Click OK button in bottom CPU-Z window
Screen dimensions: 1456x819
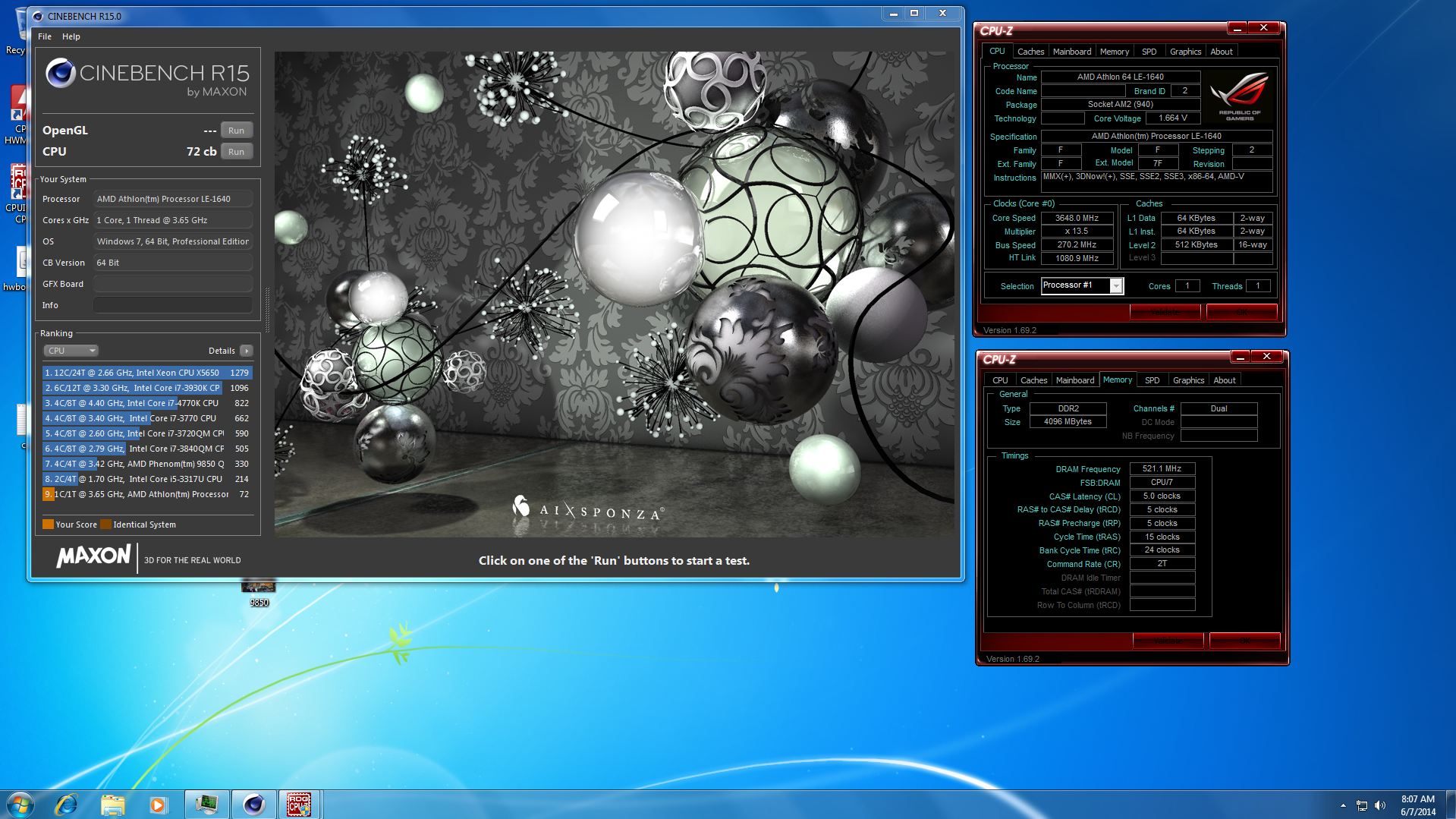[1244, 641]
